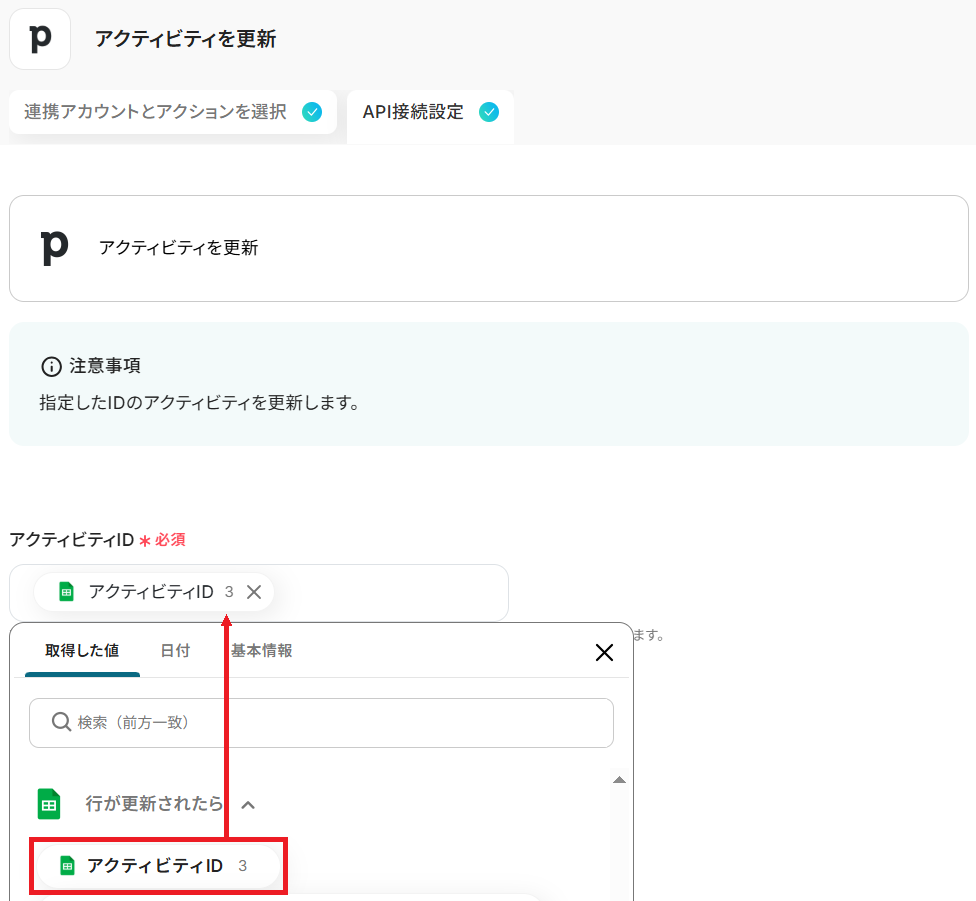The height and width of the screenshot is (901, 976).
Task: Click the info icon beside 注意事項
Action: (51, 366)
